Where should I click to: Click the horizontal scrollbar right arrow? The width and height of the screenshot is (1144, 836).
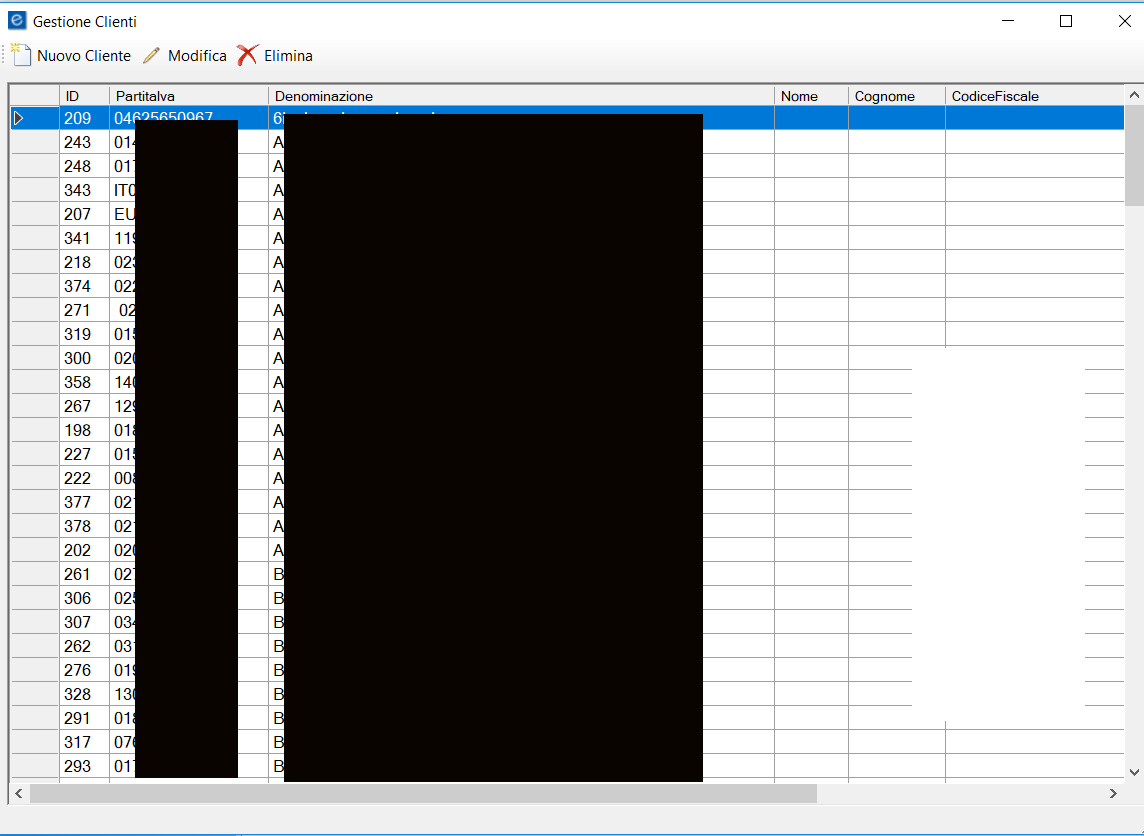(x=1113, y=794)
